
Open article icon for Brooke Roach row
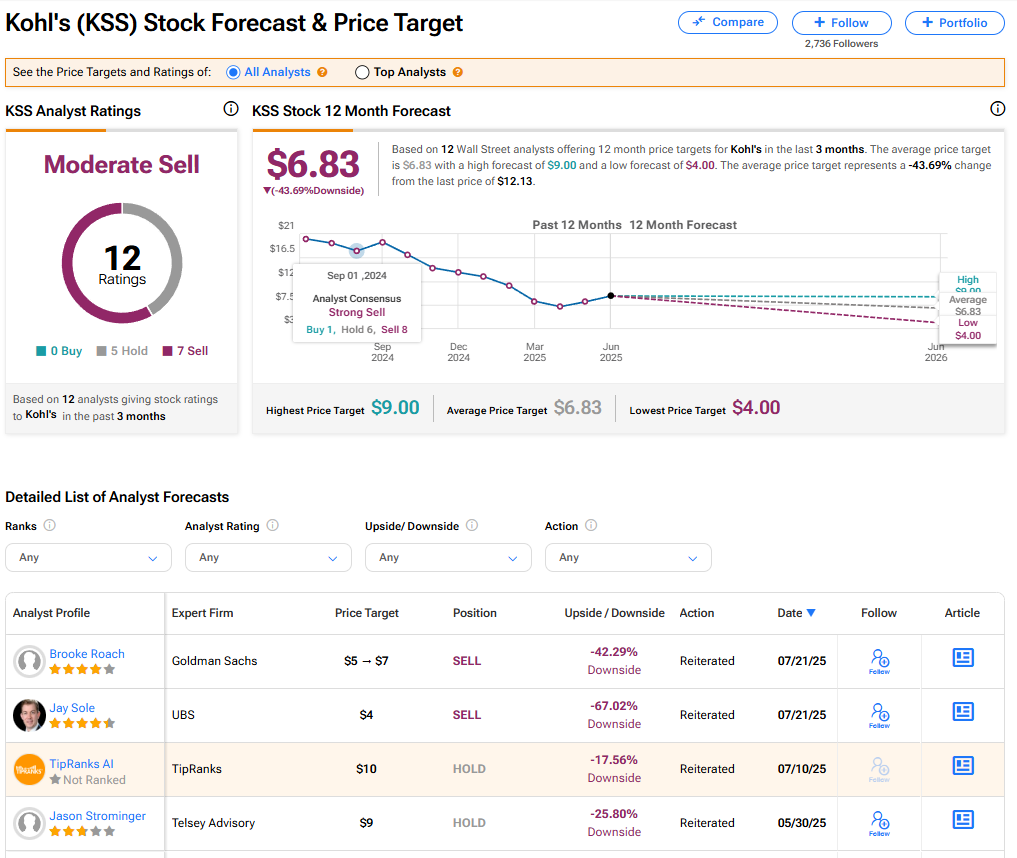point(962,658)
